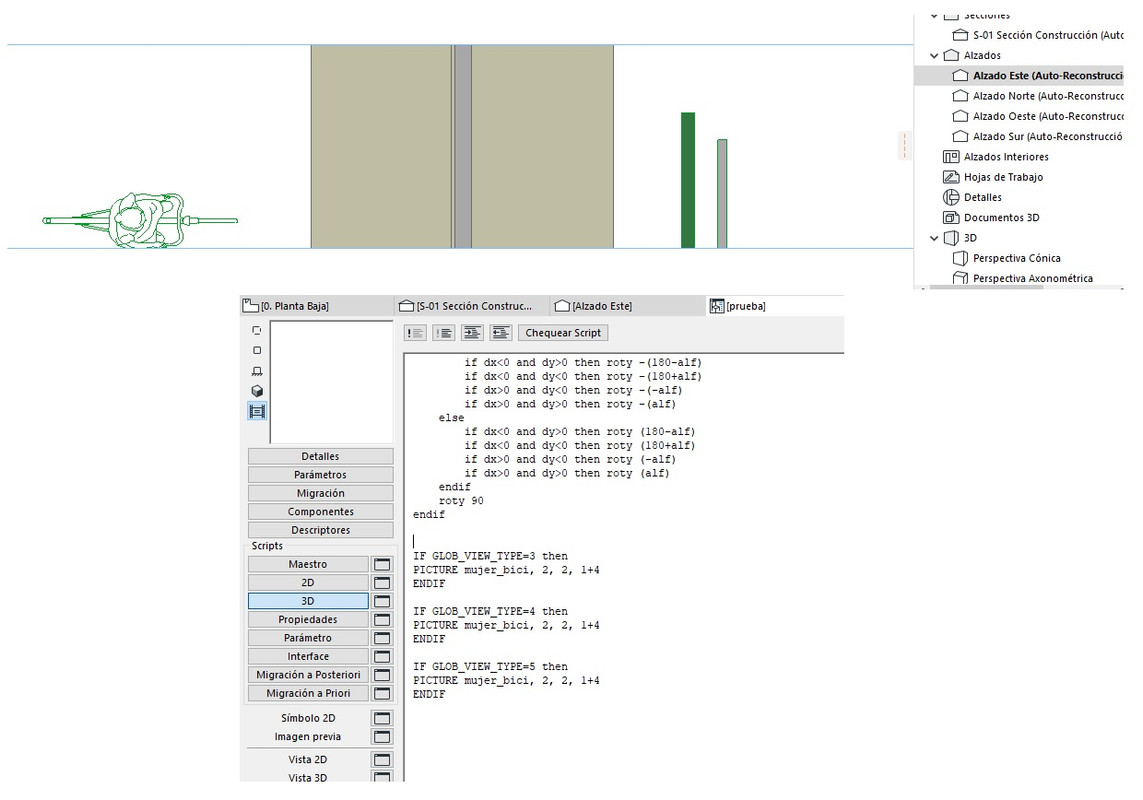Viewport: 1143px width, 800px height.
Task: Collapse the Secciones tree group
Action: point(935,15)
